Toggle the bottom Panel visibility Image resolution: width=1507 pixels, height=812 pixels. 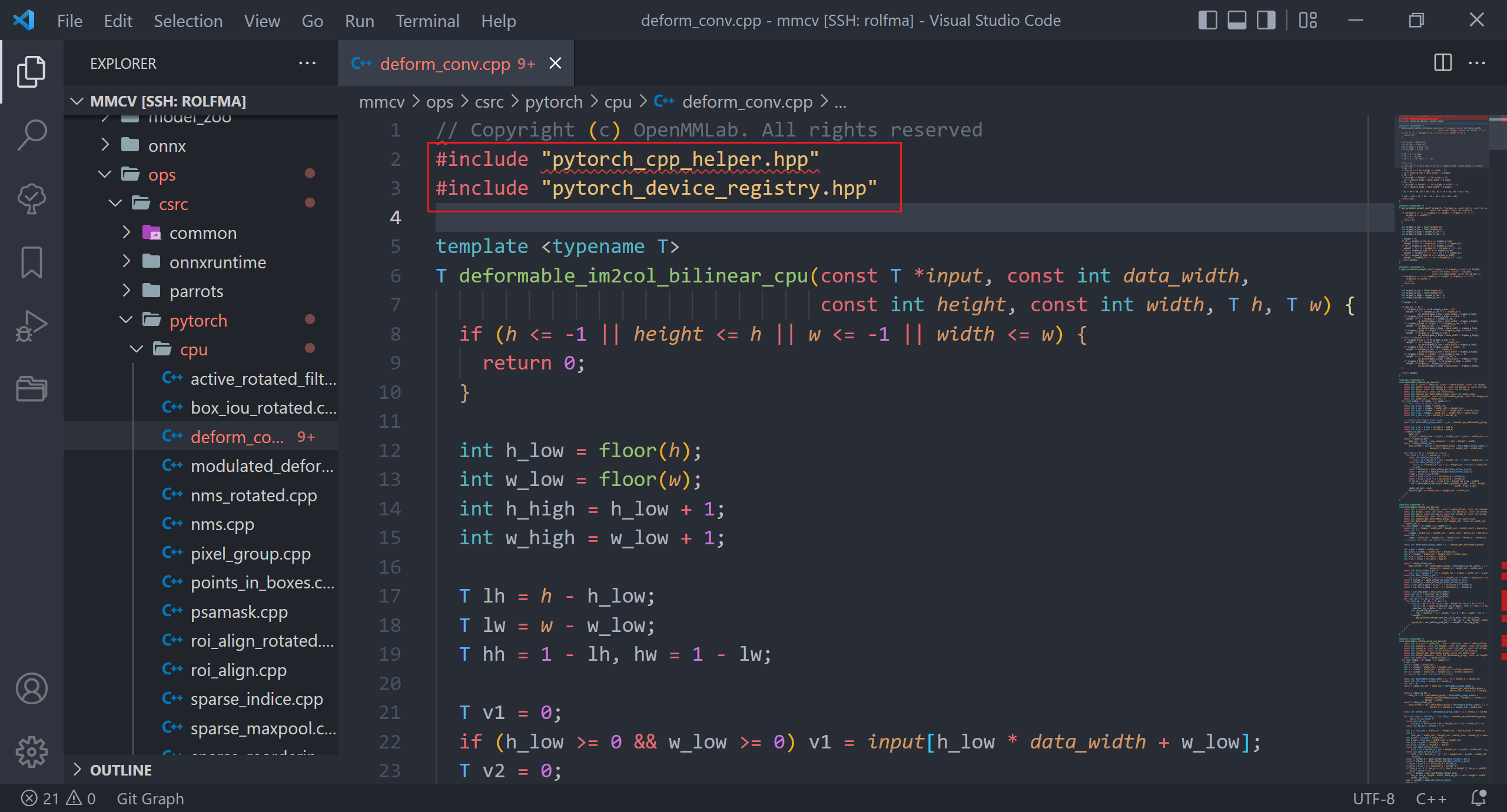click(x=1237, y=21)
